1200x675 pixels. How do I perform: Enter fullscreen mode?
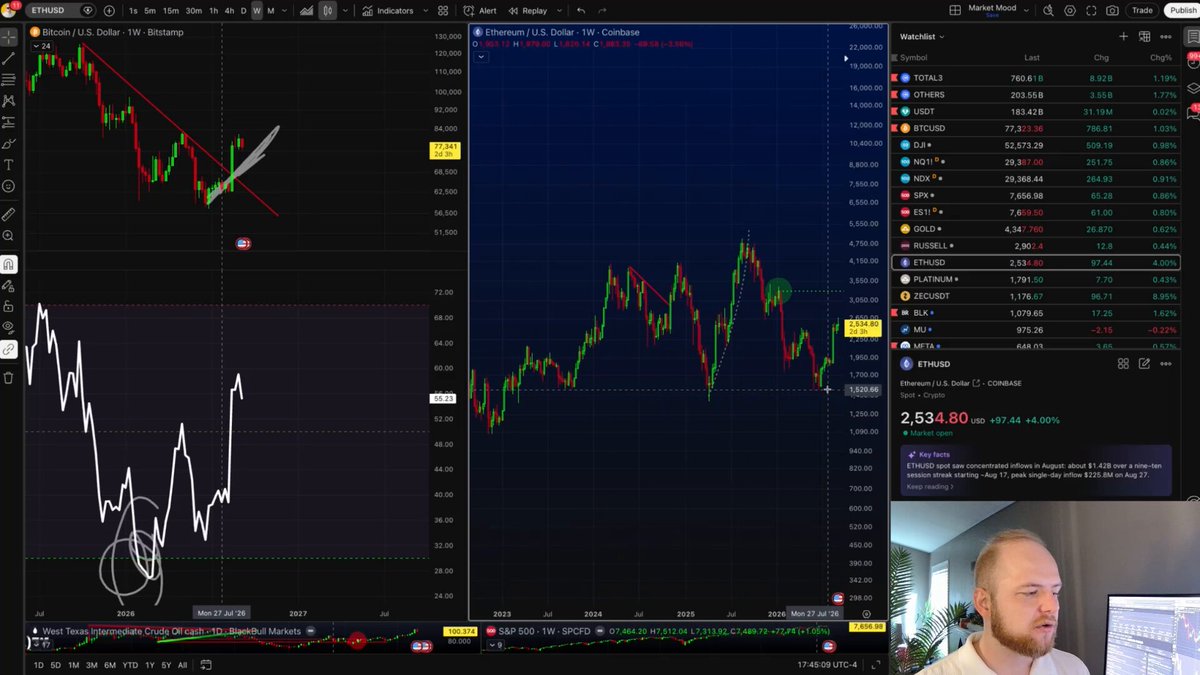[x=1091, y=10]
